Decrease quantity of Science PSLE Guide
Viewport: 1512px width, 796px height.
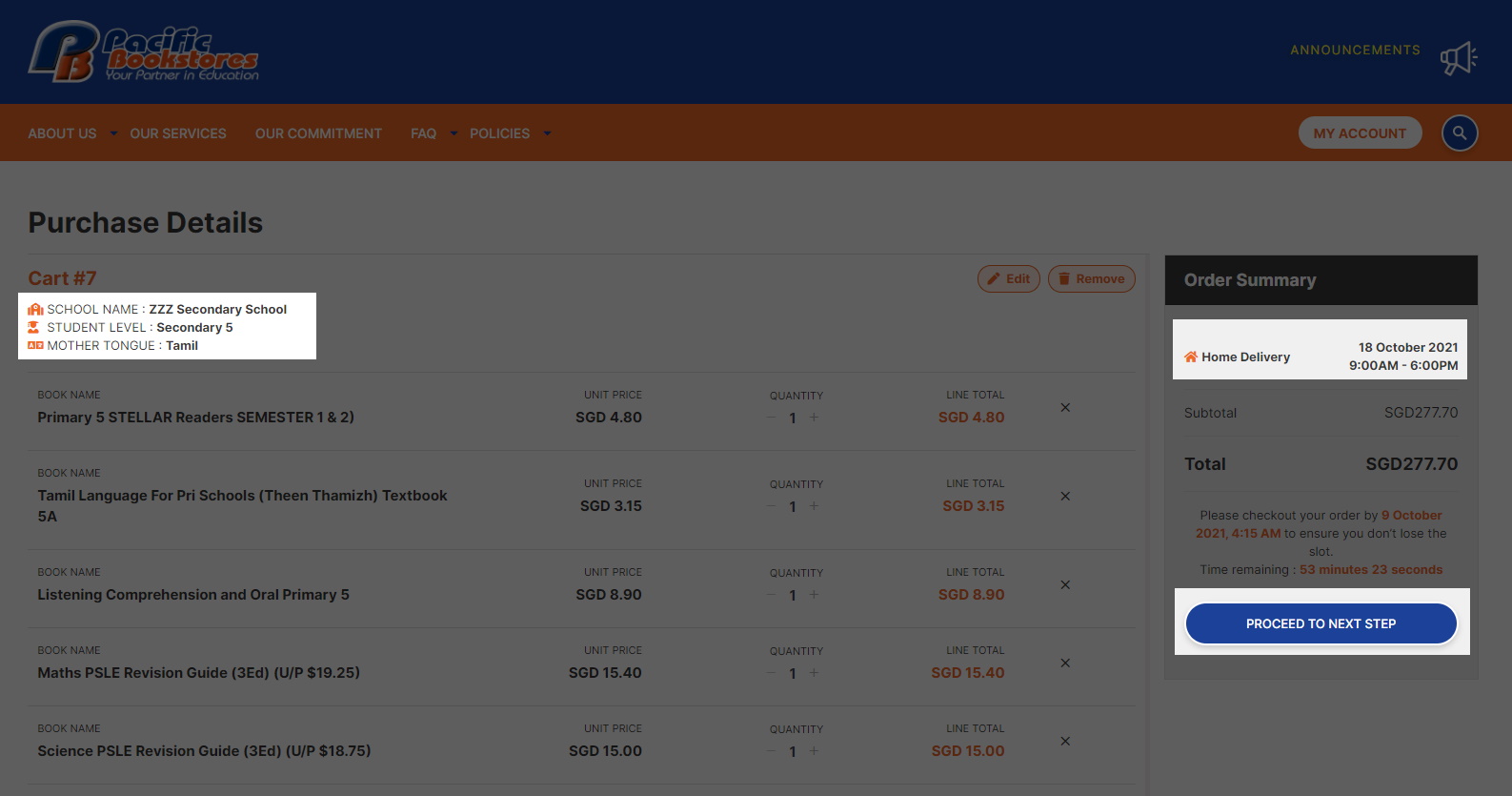point(771,751)
